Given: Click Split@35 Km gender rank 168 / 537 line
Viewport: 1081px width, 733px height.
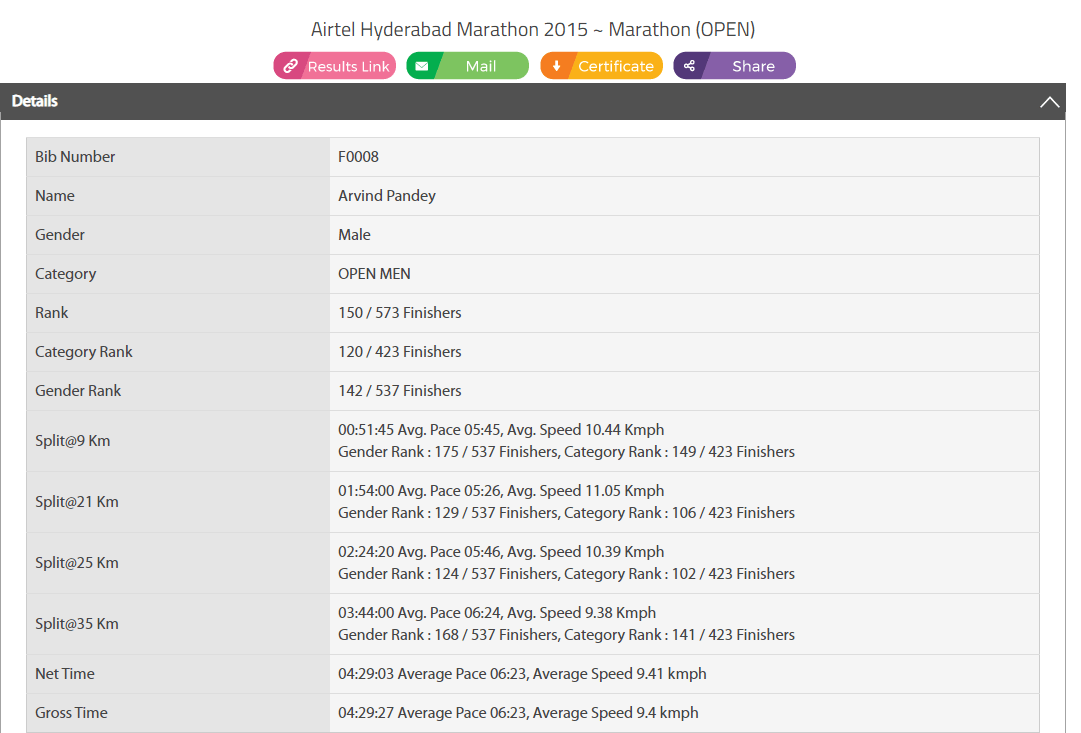Looking at the screenshot, I should 566,635.
